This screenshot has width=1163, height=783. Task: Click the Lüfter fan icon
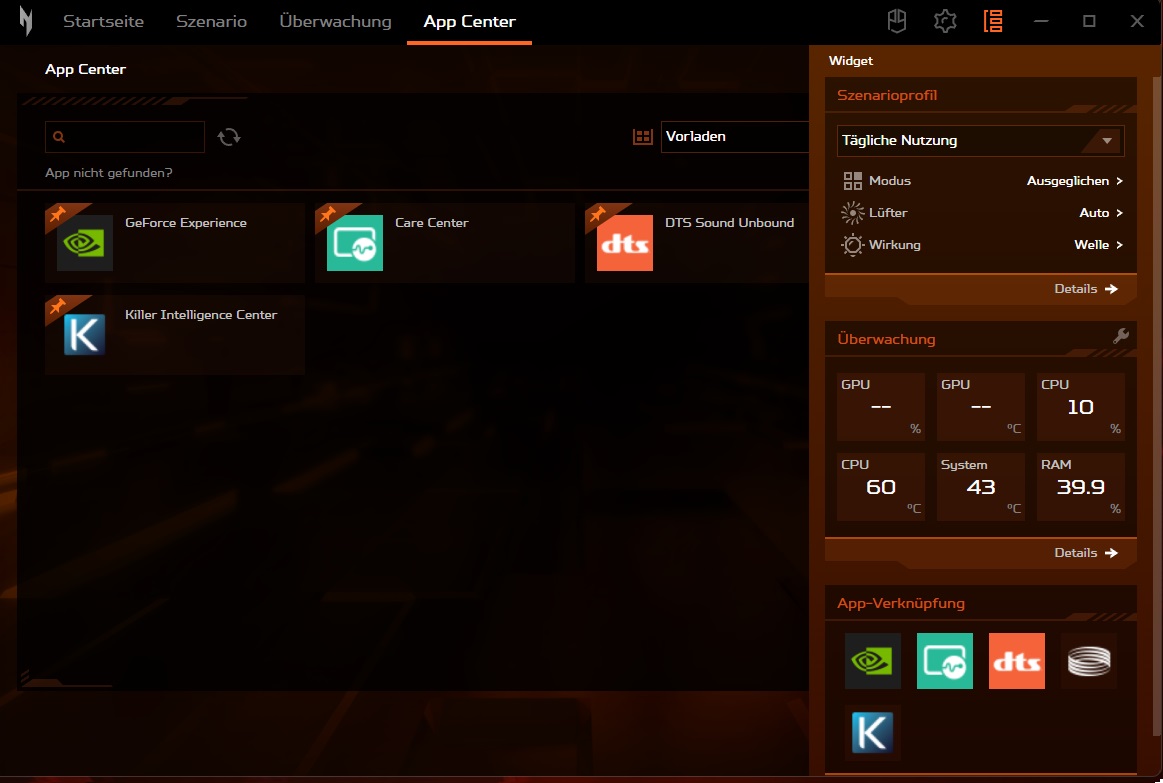pyautogui.click(x=853, y=213)
